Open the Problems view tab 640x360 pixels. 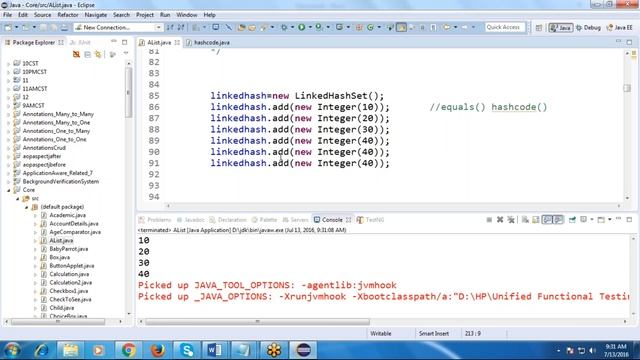(x=155, y=220)
